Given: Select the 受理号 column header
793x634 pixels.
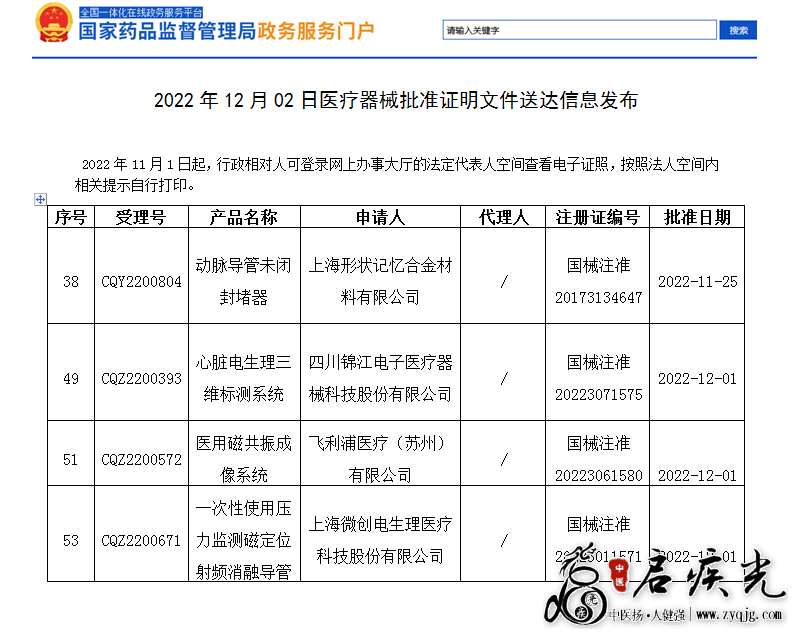Looking at the screenshot, I should 141,217.
